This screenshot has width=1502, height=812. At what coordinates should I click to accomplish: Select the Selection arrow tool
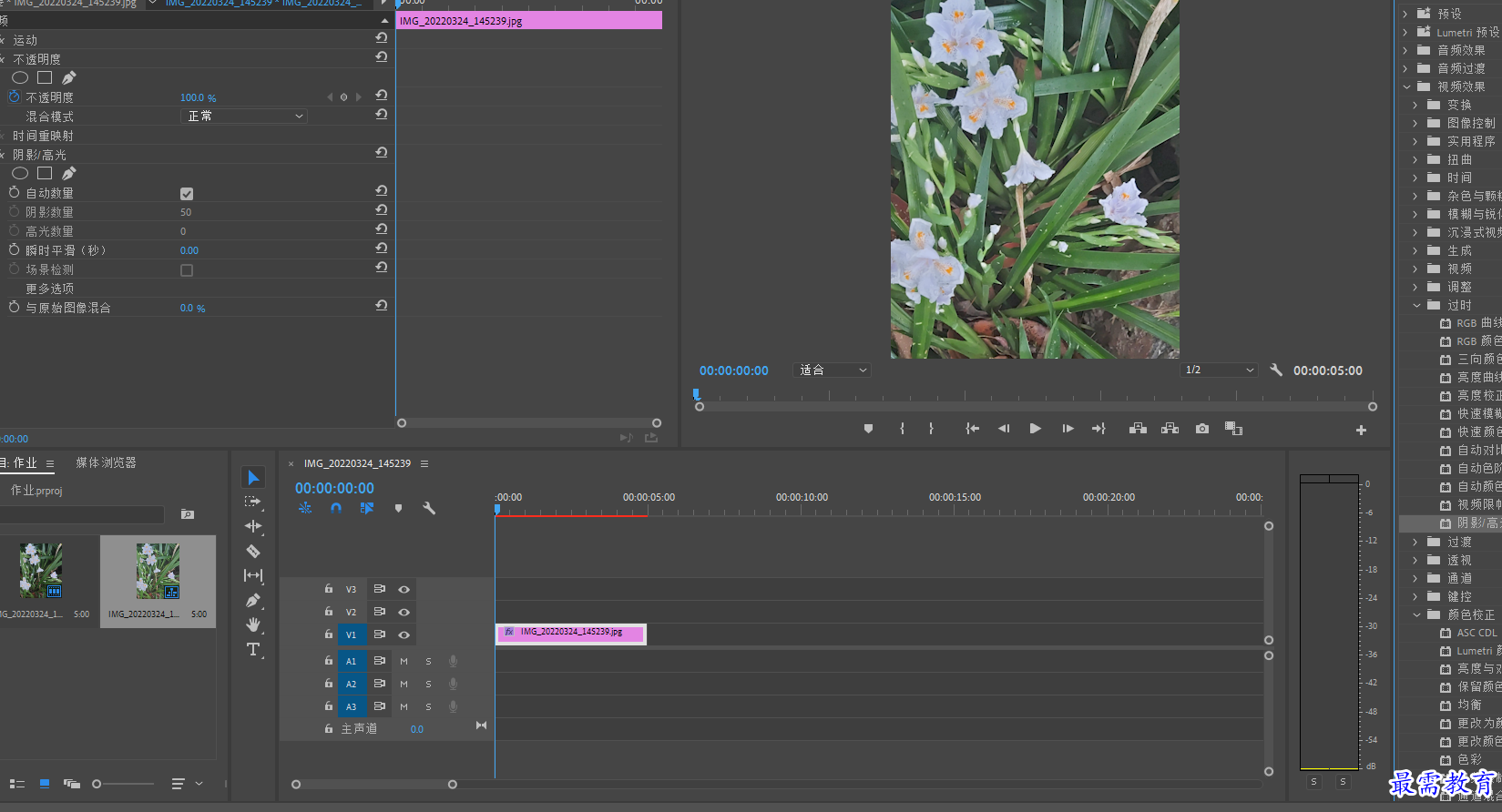(x=253, y=478)
